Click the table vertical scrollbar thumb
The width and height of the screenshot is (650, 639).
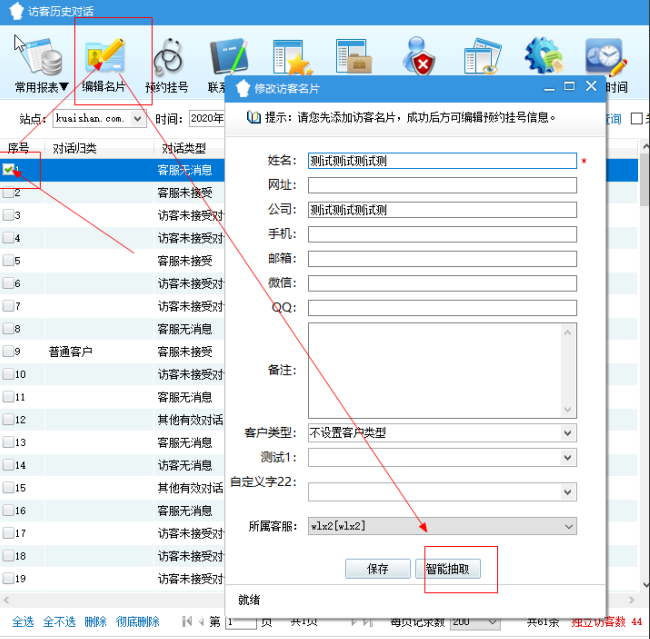(x=645, y=180)
